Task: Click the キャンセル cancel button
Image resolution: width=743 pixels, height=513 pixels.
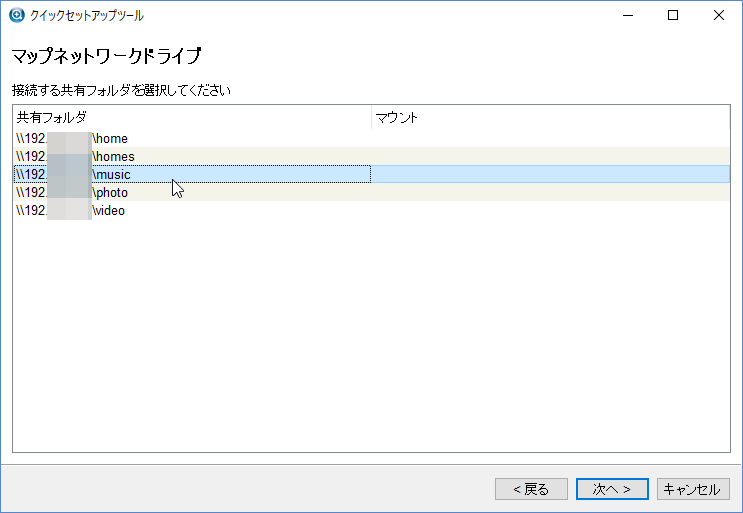Action: point(693,489)
